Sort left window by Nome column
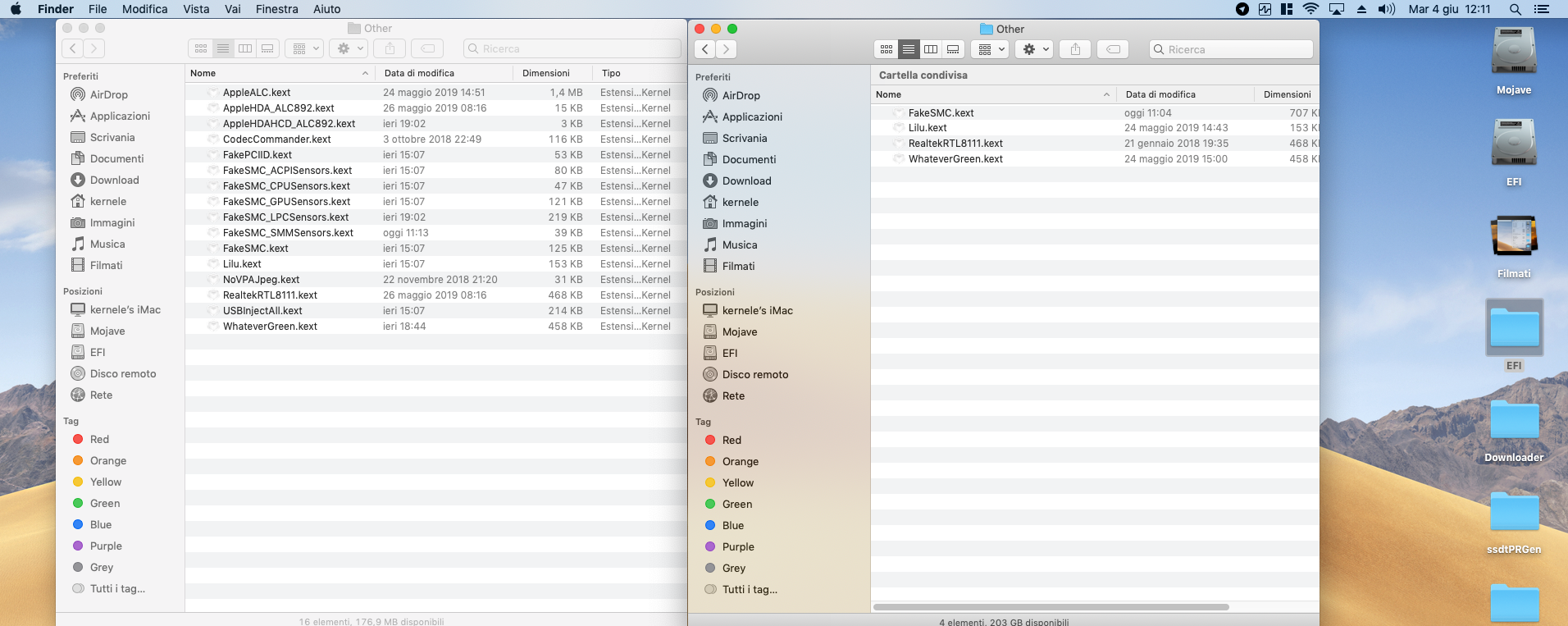 280,73
